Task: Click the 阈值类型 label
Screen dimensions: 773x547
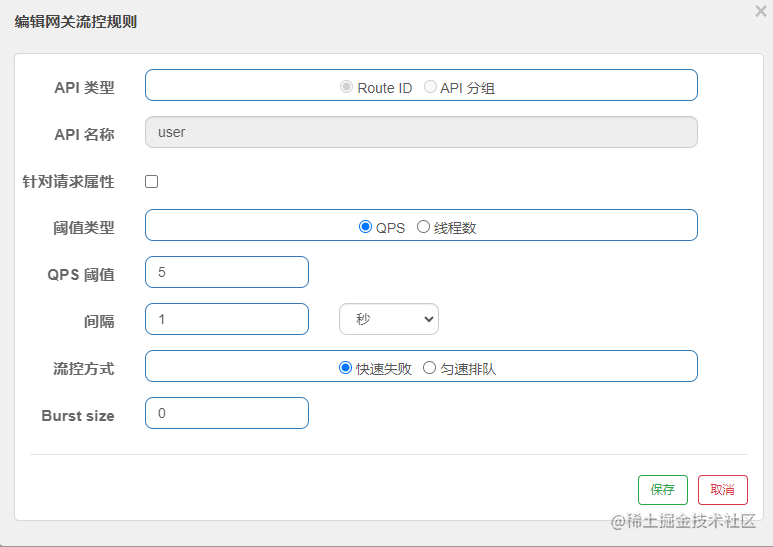Action: pos(84,228)
